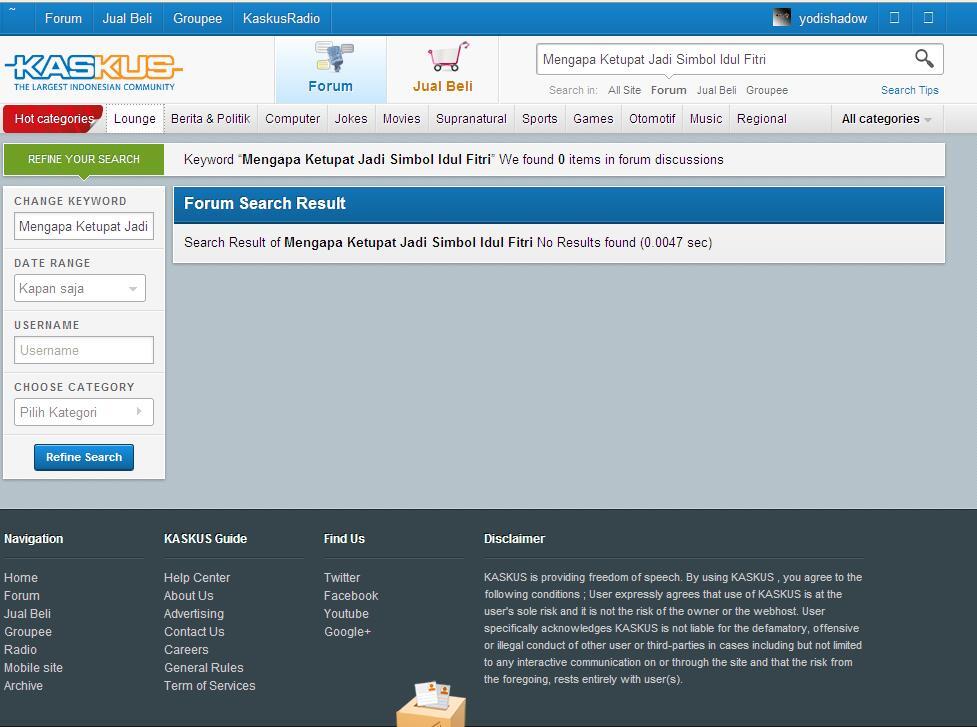Open the Forum section icon
This screenshot has height=727, width=977.
[x=333, y=57]
